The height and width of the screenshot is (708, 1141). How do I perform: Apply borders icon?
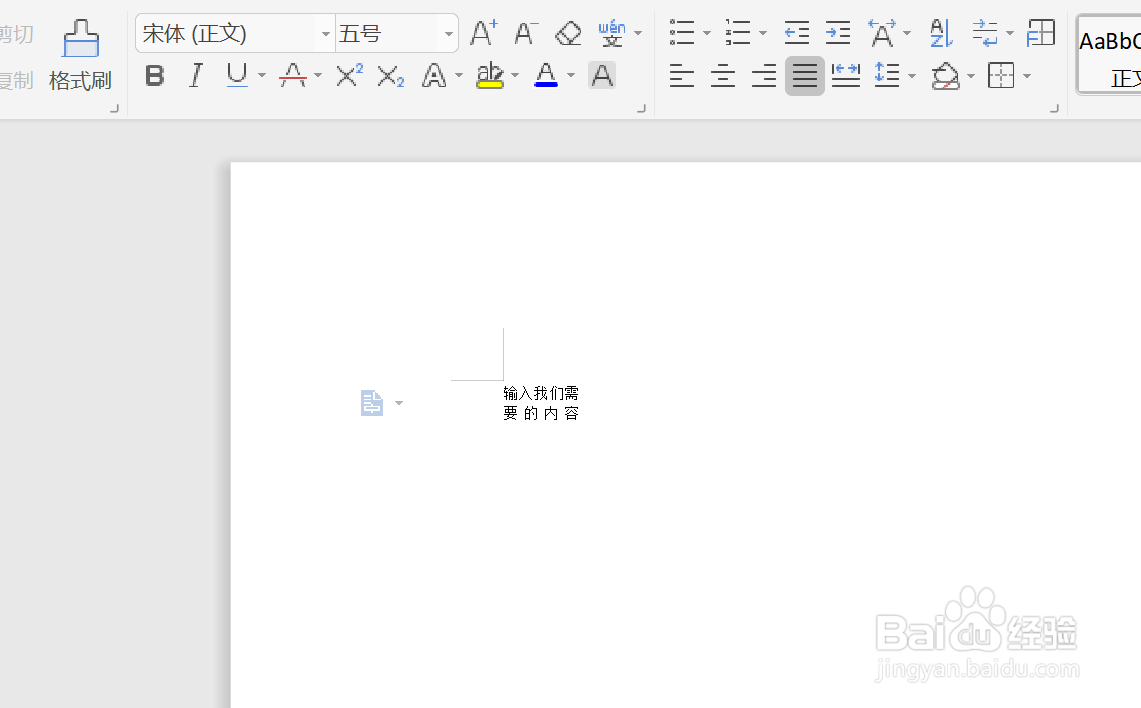1001,76
